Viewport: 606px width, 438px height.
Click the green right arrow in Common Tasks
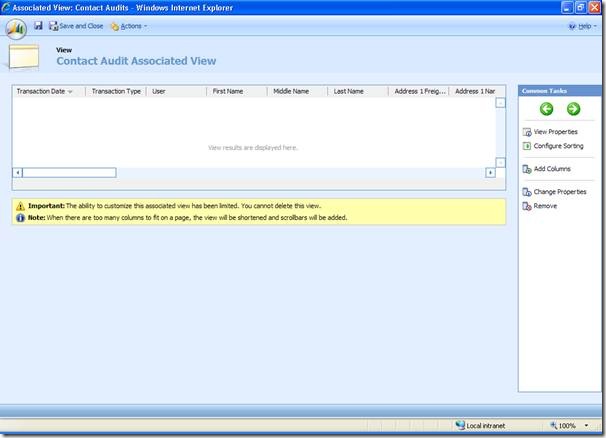click(573, 109)
